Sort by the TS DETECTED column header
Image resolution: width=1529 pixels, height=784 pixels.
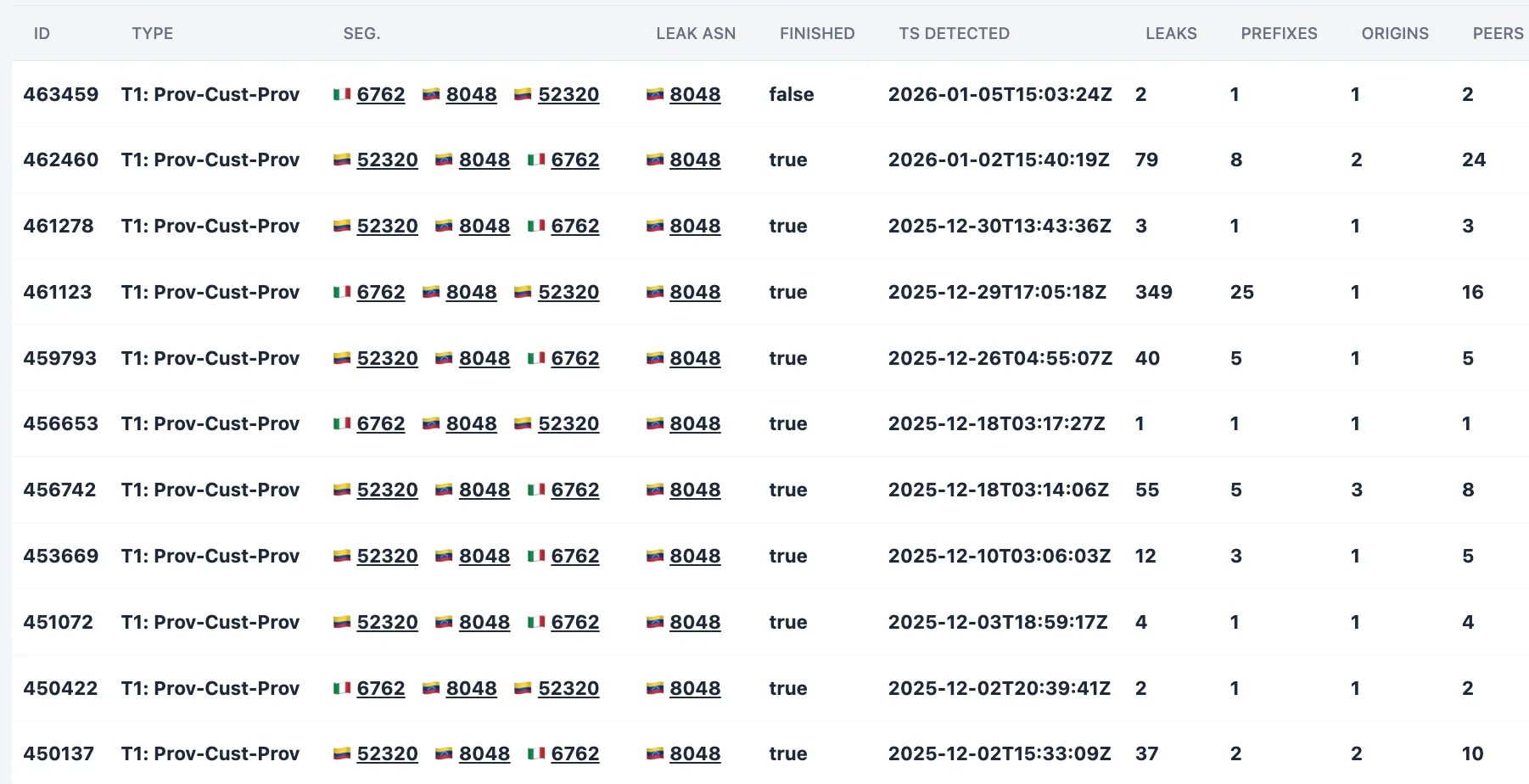954,34
